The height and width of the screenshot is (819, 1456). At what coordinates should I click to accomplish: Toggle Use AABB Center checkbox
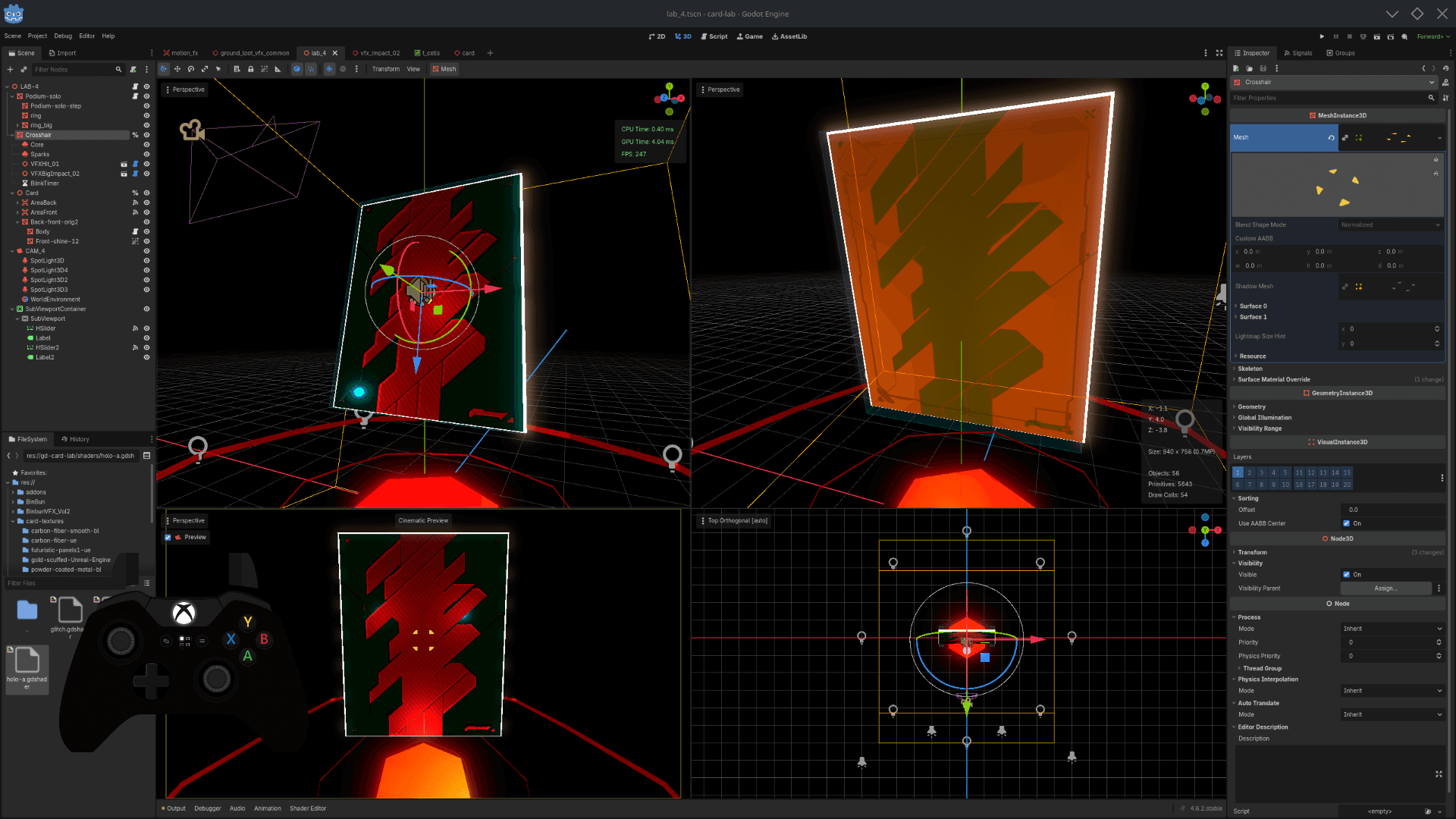1346,523
